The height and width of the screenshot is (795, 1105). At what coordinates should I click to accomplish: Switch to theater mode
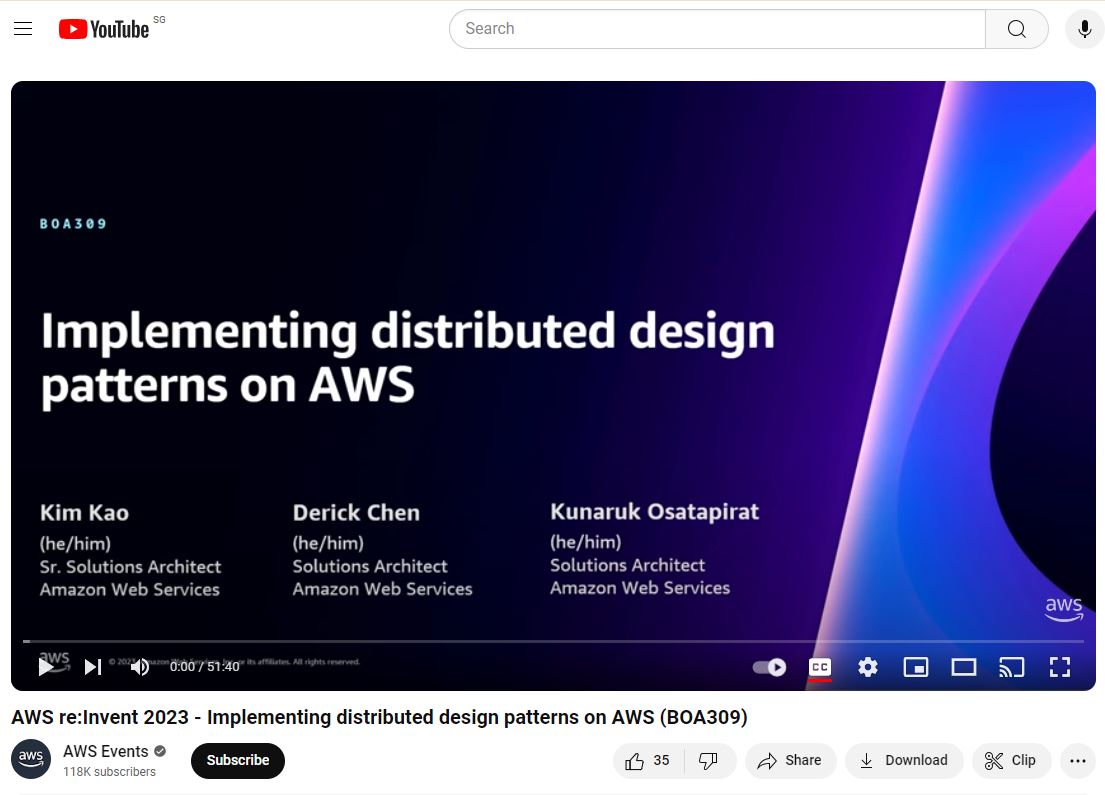pos(963,667)
